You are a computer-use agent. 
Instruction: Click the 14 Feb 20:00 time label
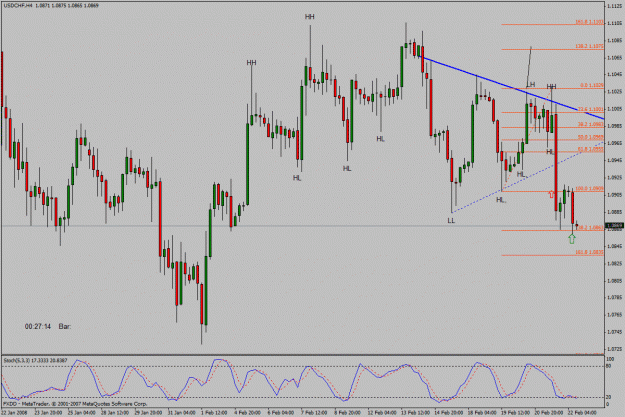(x=449, y=413)
